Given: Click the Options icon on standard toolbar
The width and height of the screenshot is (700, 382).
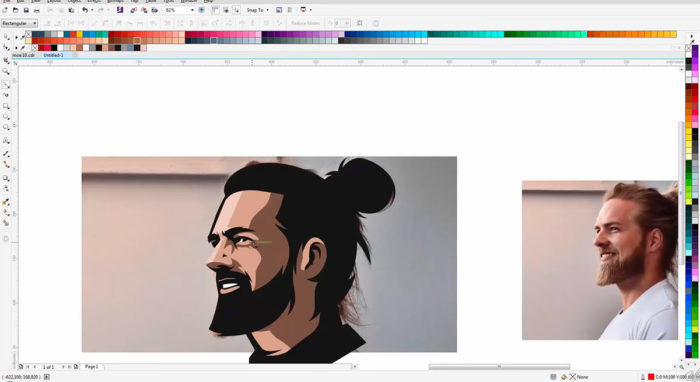Looking at the screenshot, I should click(279, 10).
